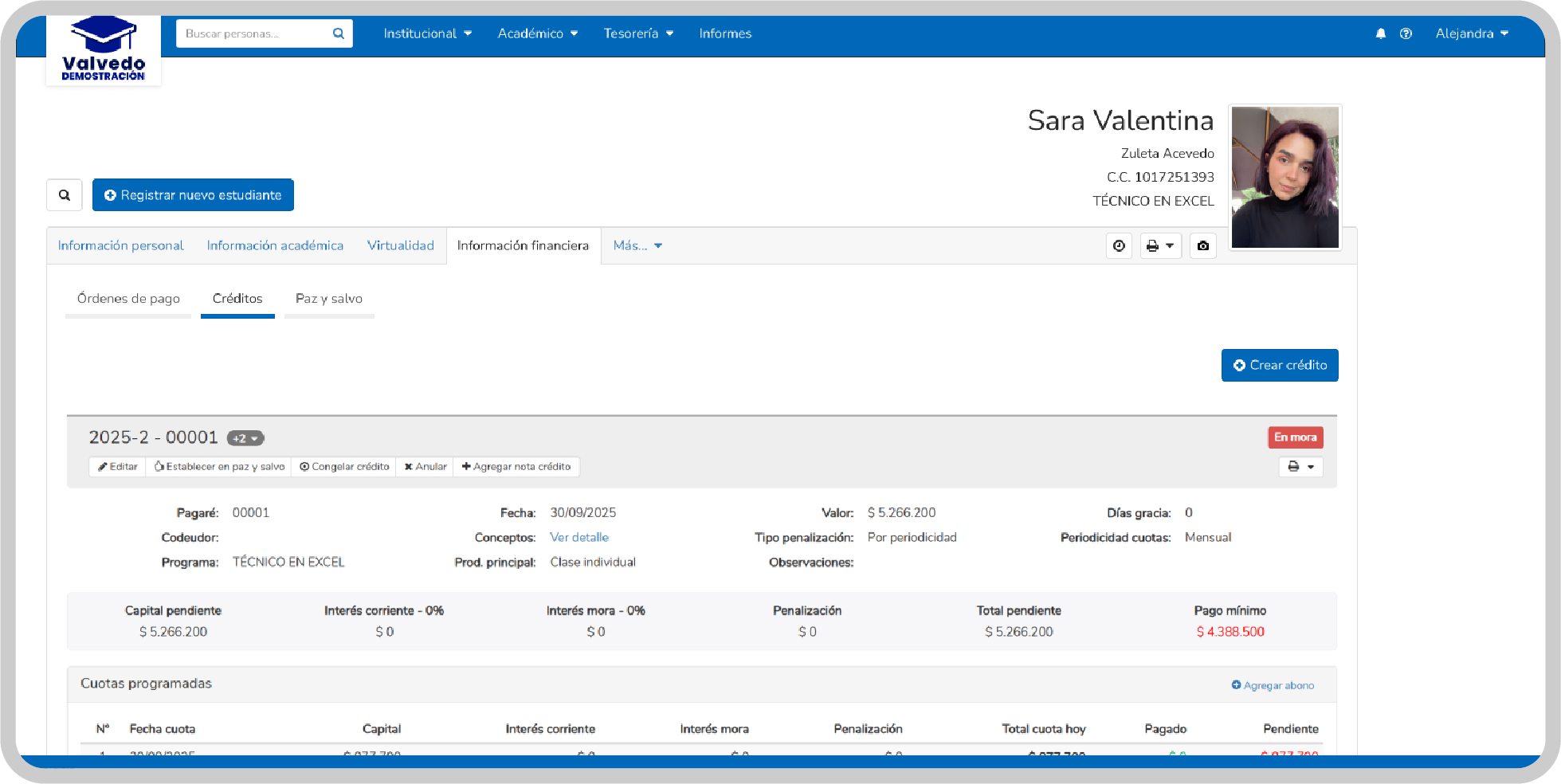
Task: Click the student search icon button
Action: pyautogui.click(x=65, y=195)
